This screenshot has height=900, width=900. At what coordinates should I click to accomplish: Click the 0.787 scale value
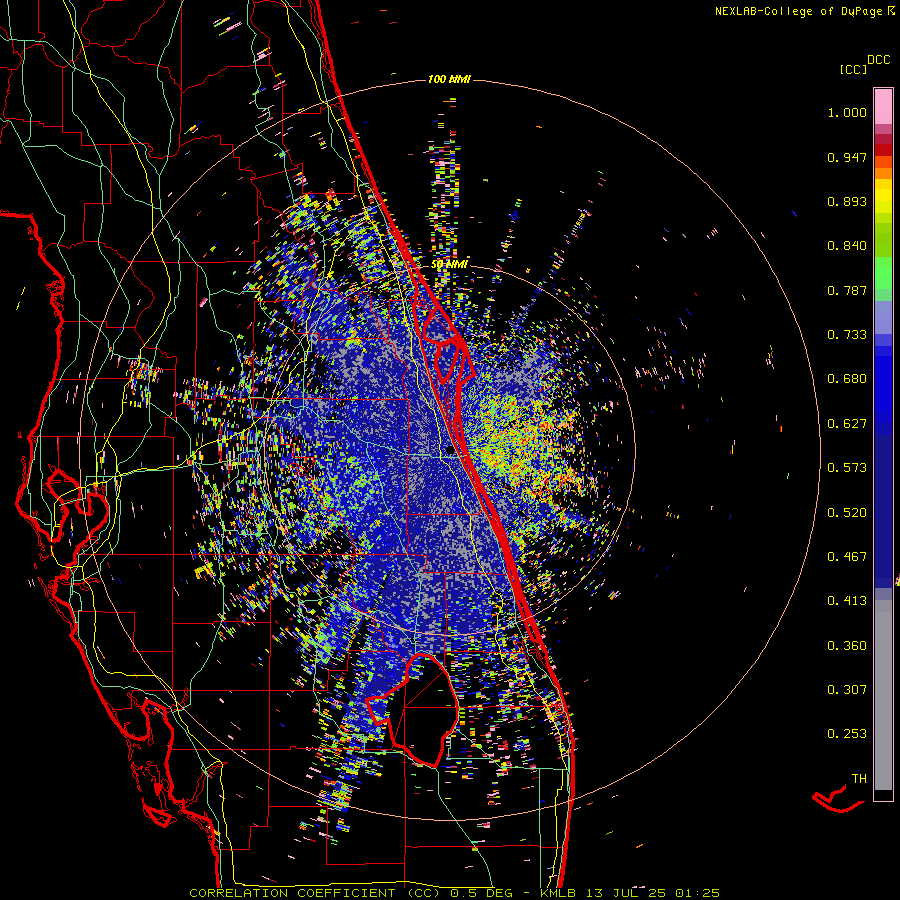tap(847, 290)
